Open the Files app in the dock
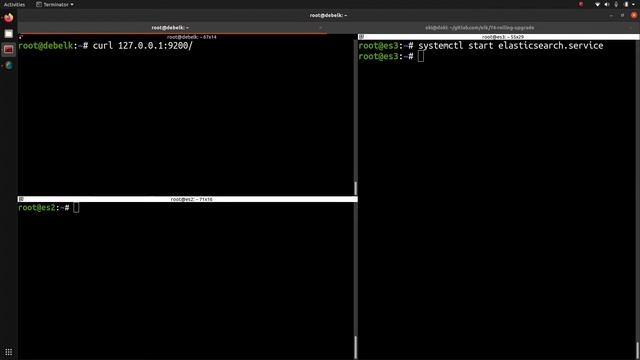This screenshot has height=360, width=640. coord(9,33)
